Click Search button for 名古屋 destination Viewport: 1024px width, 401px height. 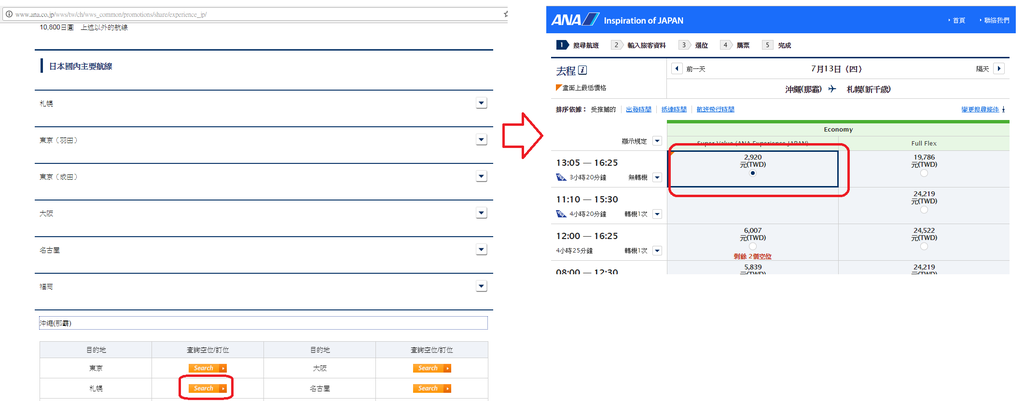click(x=432, y=389)
